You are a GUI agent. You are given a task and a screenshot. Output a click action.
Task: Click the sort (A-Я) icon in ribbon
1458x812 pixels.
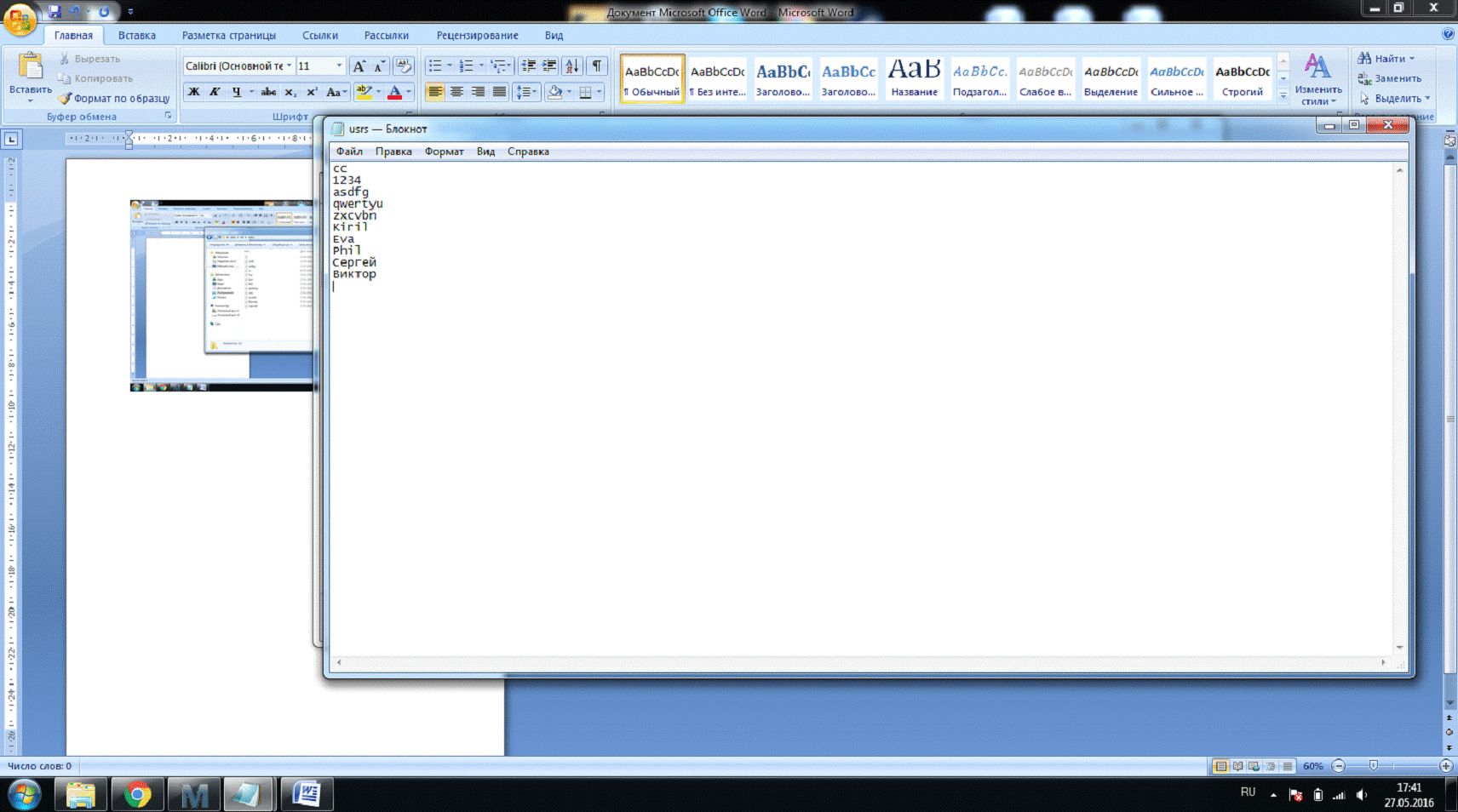572,66
